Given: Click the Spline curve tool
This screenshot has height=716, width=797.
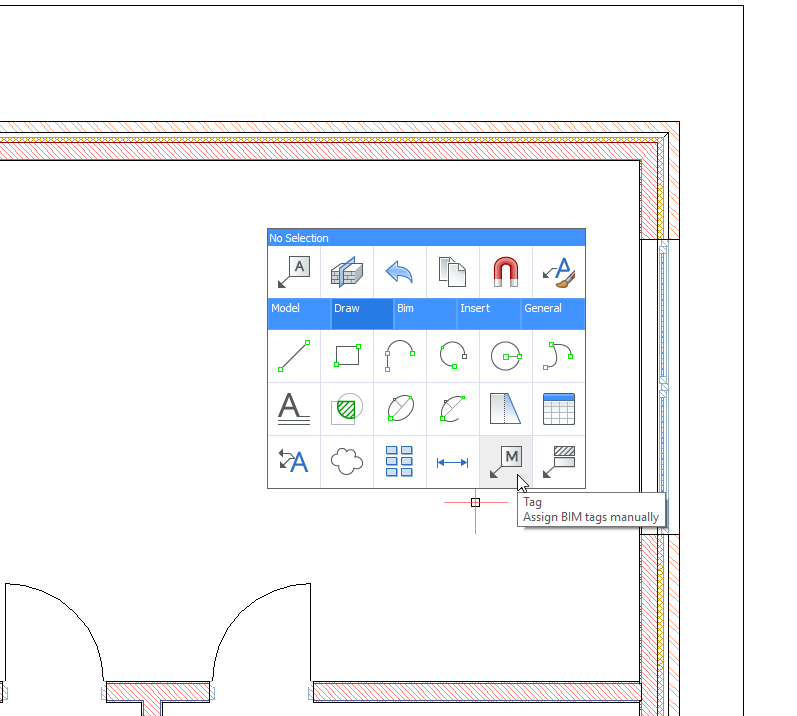Looking at the screenshot, I should coord(559,356).
